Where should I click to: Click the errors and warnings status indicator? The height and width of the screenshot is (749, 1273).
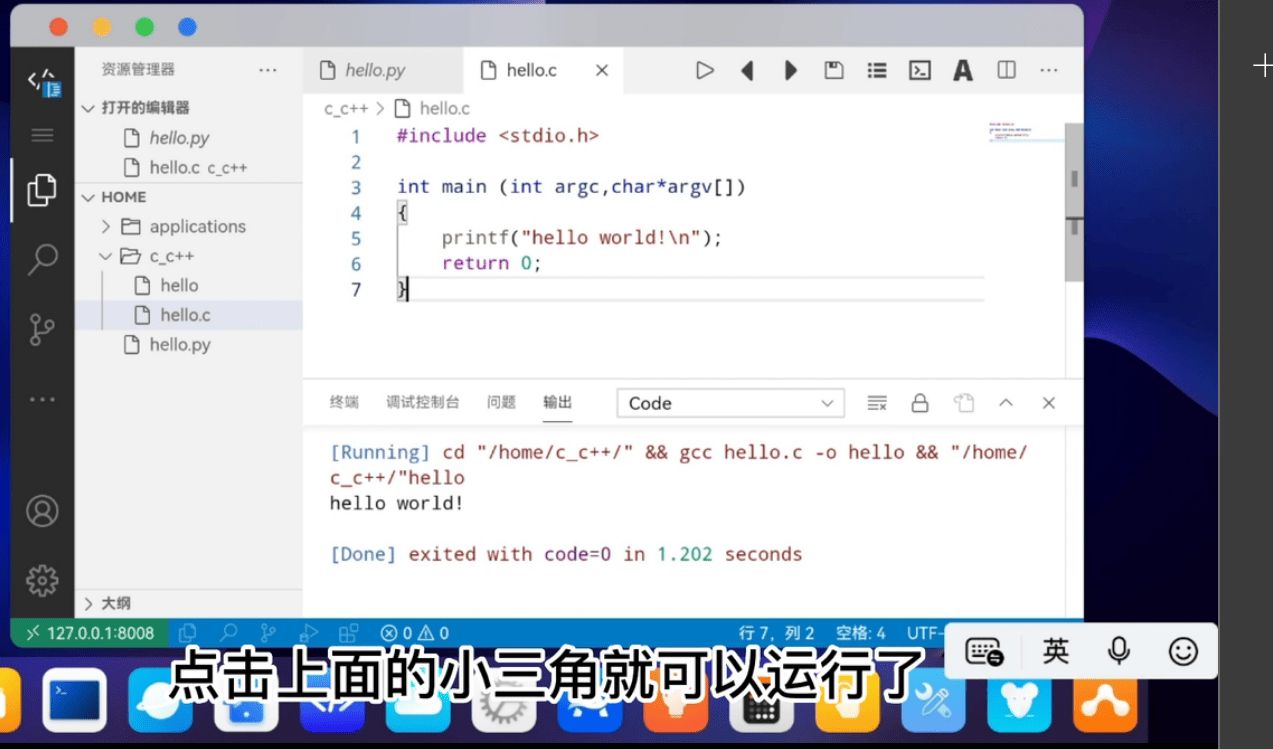point(415,633)
